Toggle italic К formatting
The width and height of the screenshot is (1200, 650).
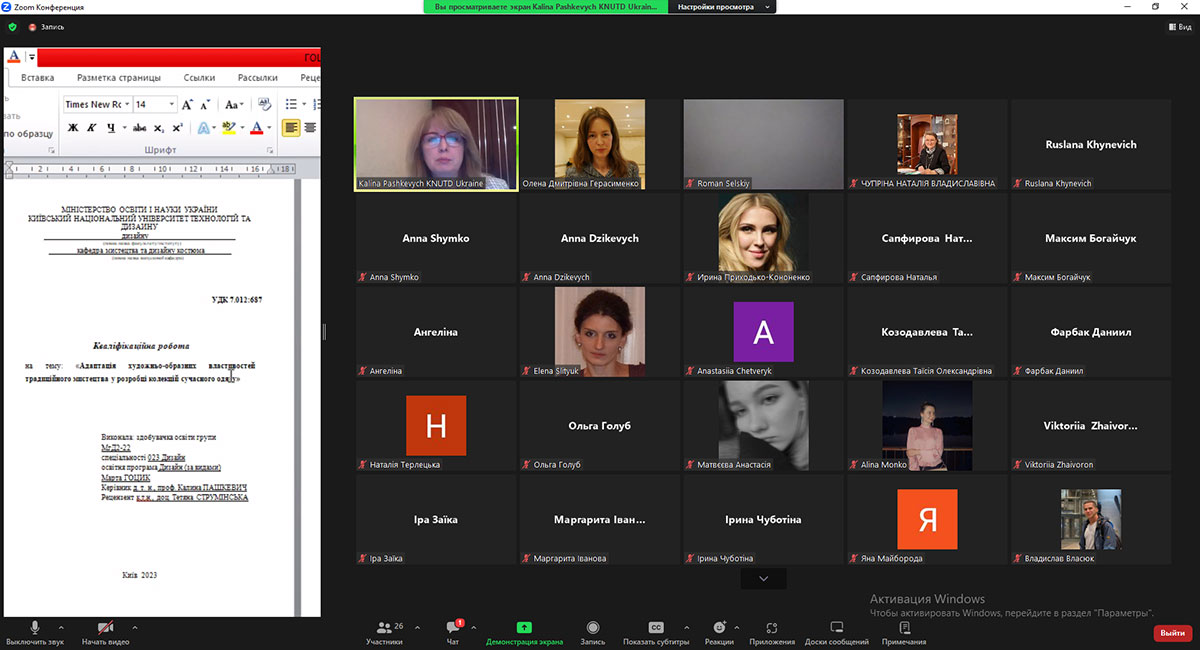91,128
